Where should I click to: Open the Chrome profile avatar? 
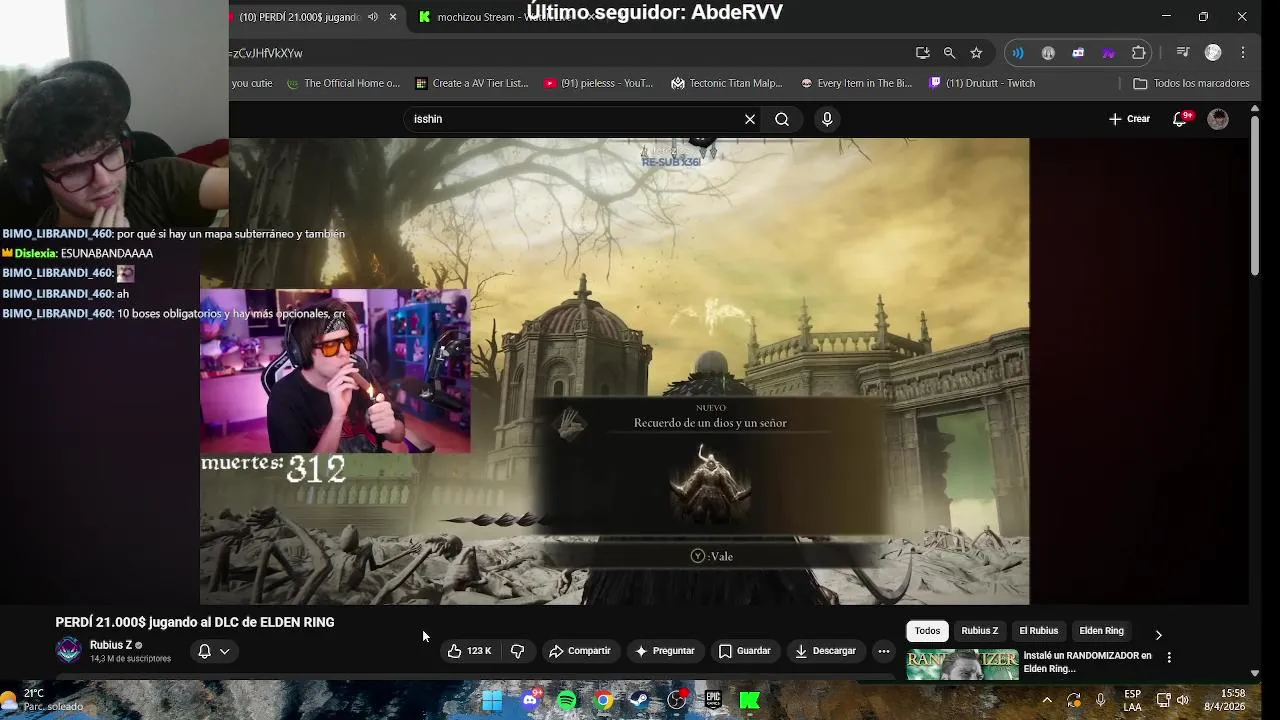coord(1213,53)
